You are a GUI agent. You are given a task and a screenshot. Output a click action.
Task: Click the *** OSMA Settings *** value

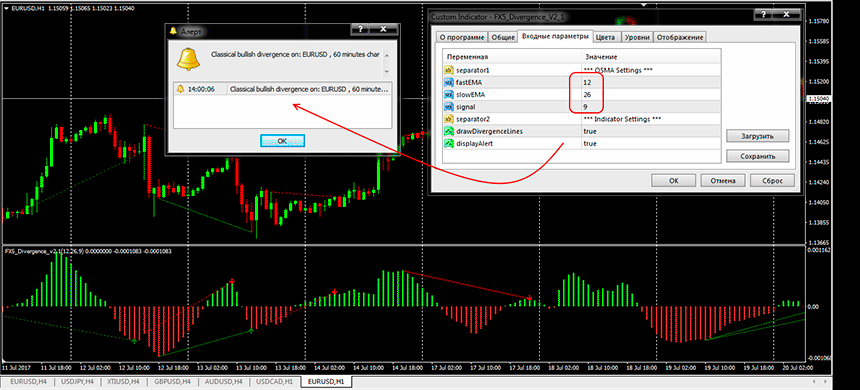[x=619, y=70]
